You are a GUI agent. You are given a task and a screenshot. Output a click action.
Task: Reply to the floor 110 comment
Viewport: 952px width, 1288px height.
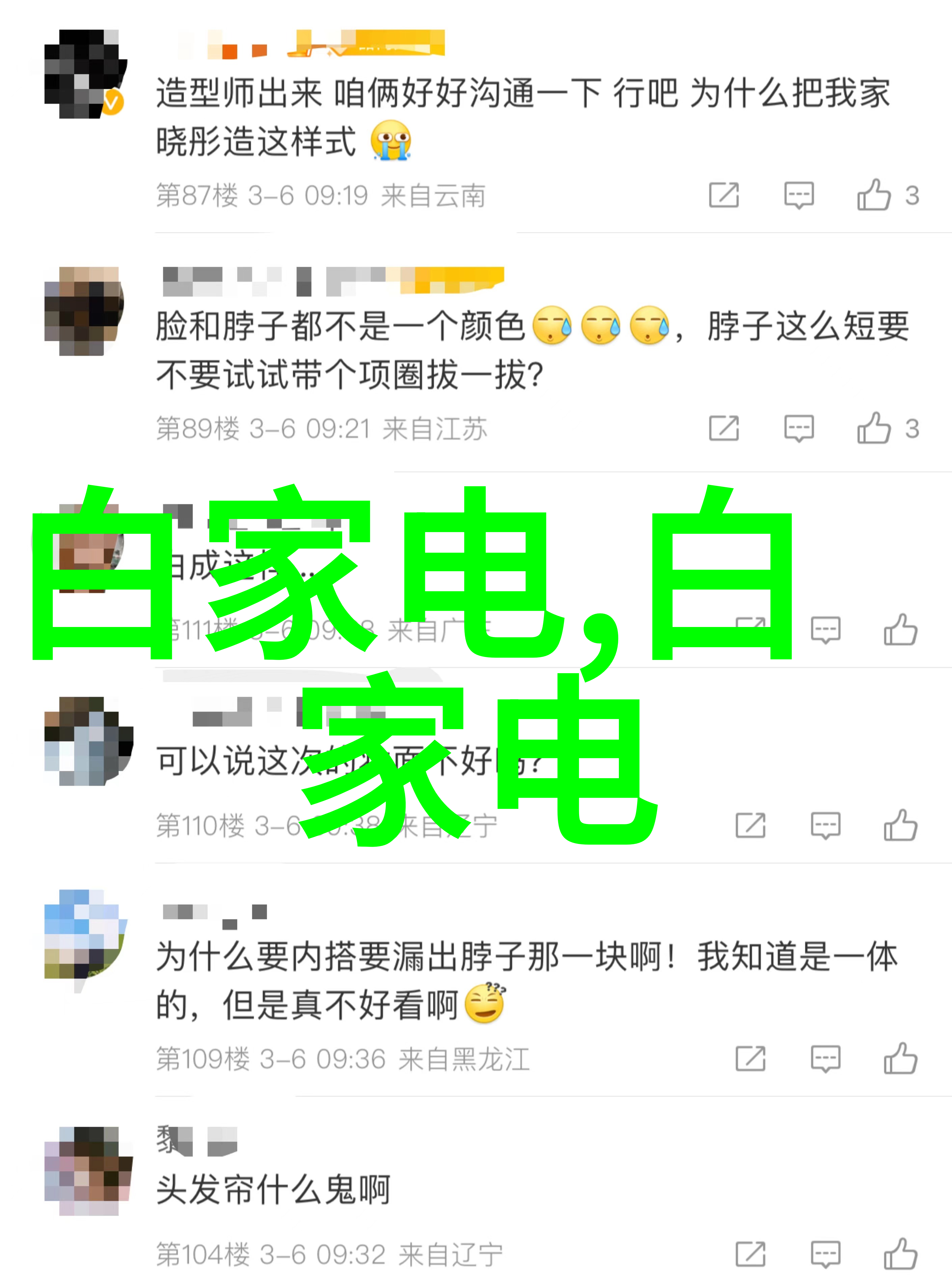click(x=825, y=826)
